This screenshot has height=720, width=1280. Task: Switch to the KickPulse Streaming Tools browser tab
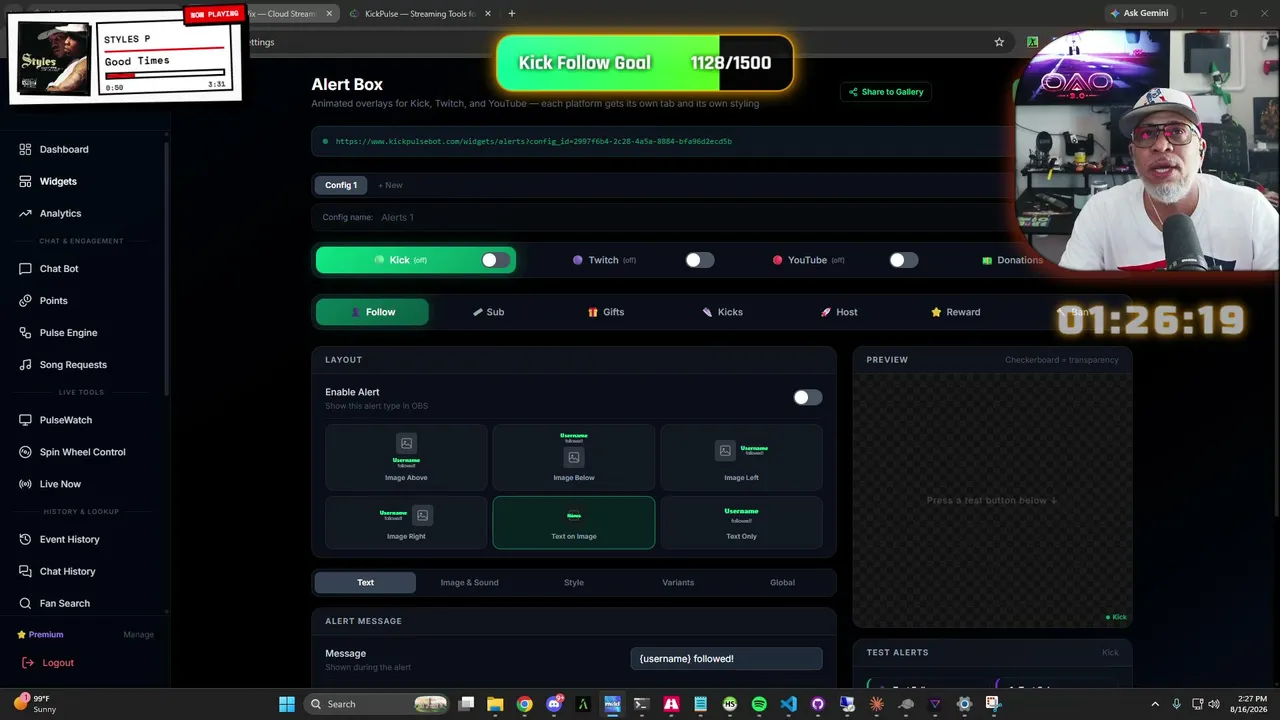click(420, 14)
